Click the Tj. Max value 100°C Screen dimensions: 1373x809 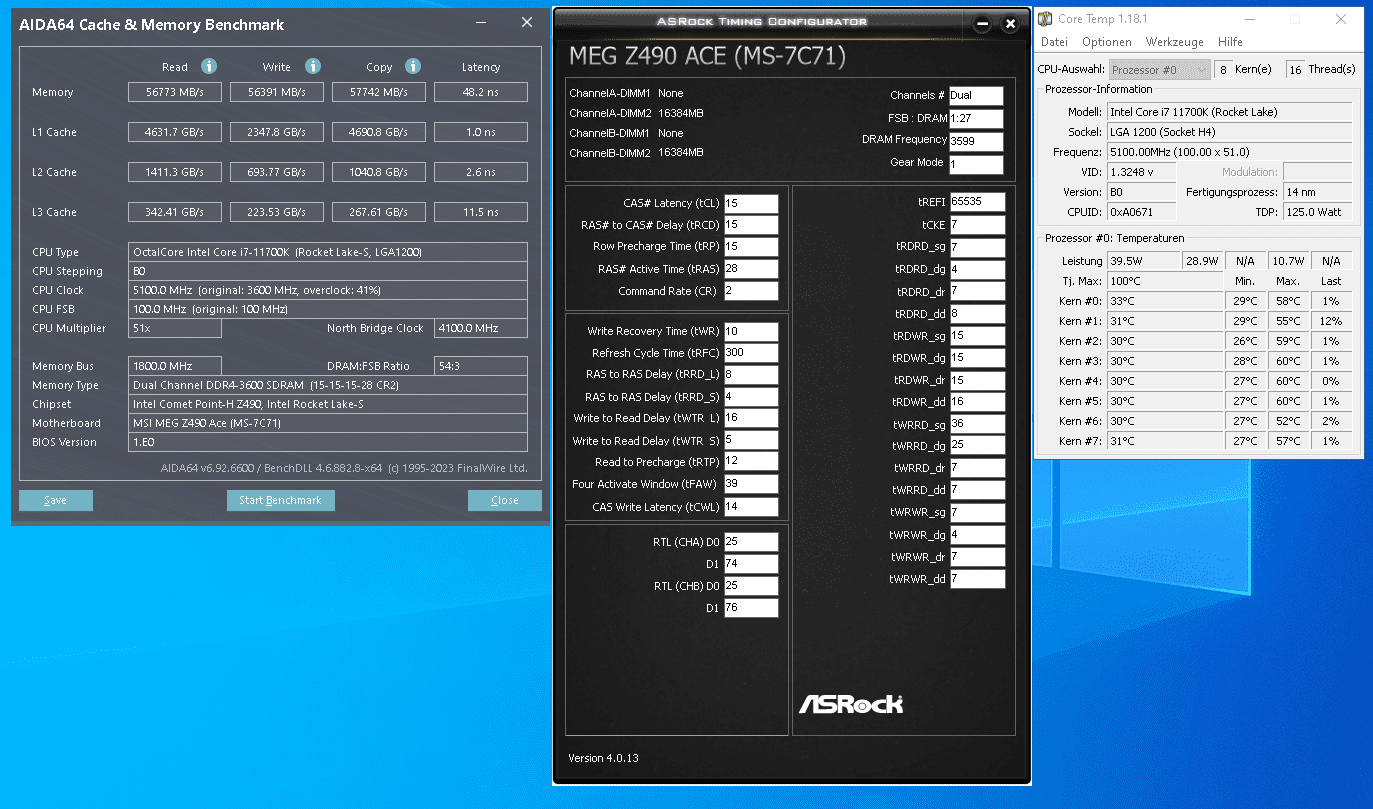click(x=1165, y=281)
